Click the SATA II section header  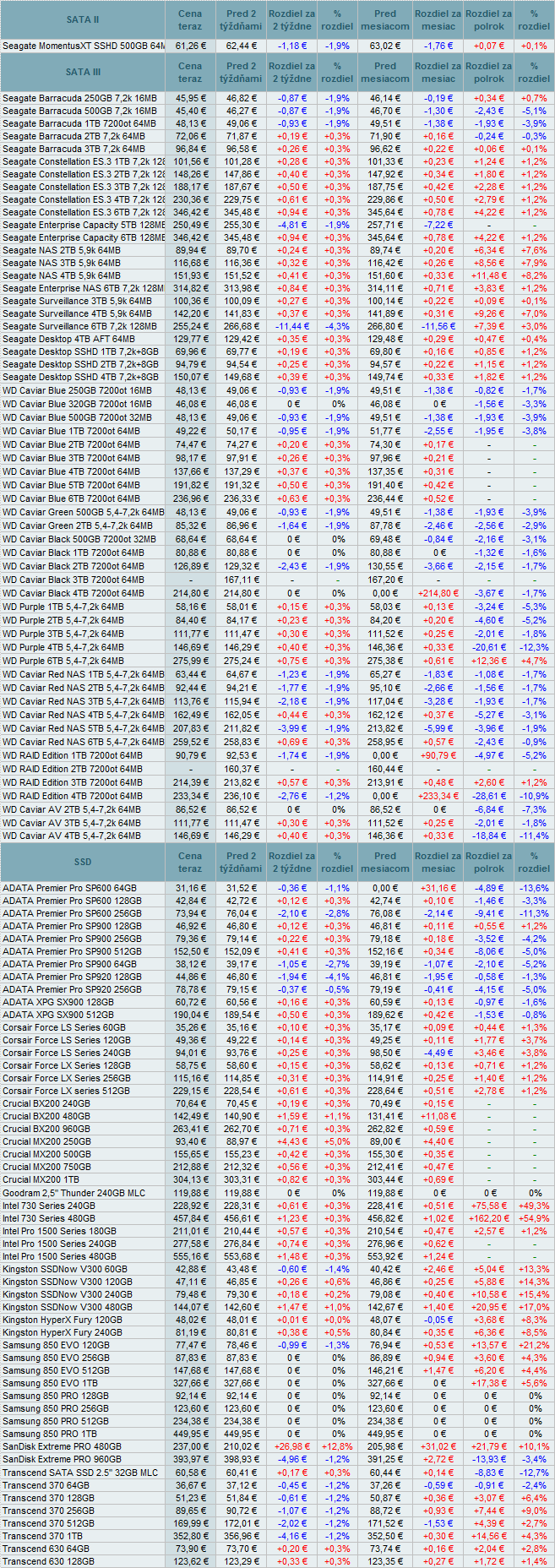(x=83, y=20)
